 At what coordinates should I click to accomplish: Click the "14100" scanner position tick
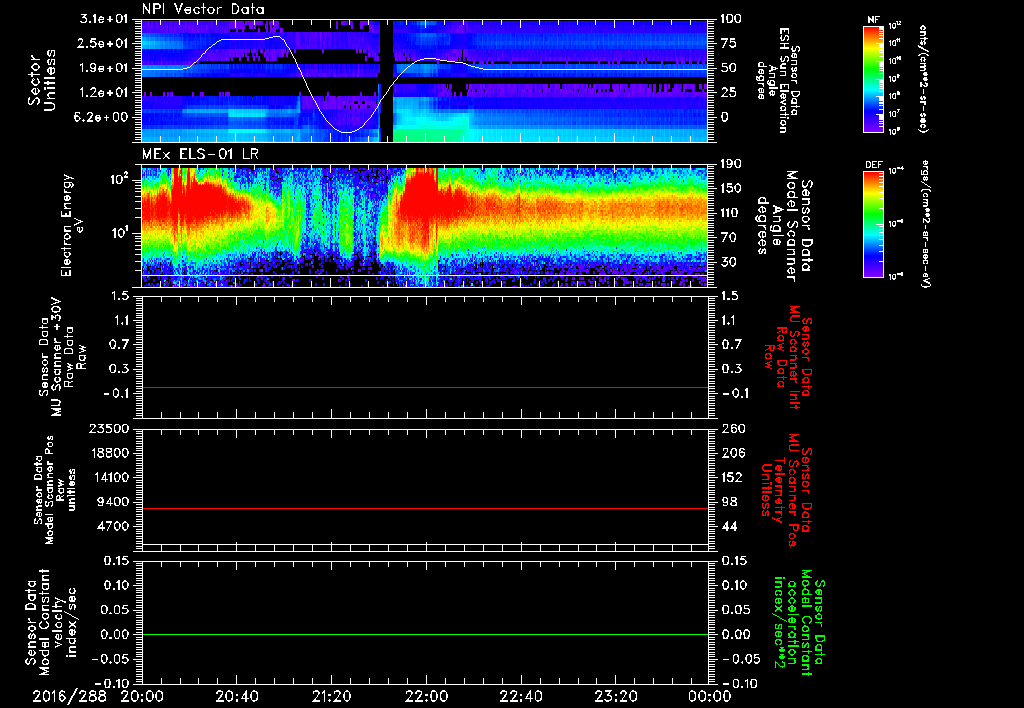(x=110, y=477)
